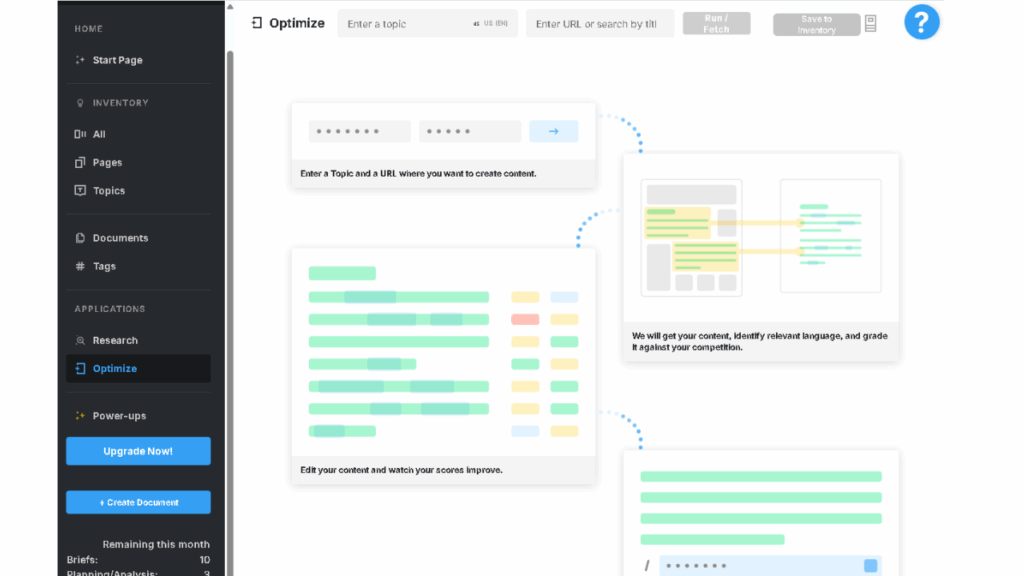This screenshot has height=576, width=1024.
Task: Select the Optimize icon in the sidebar
Action: click(x=82, y=368)
